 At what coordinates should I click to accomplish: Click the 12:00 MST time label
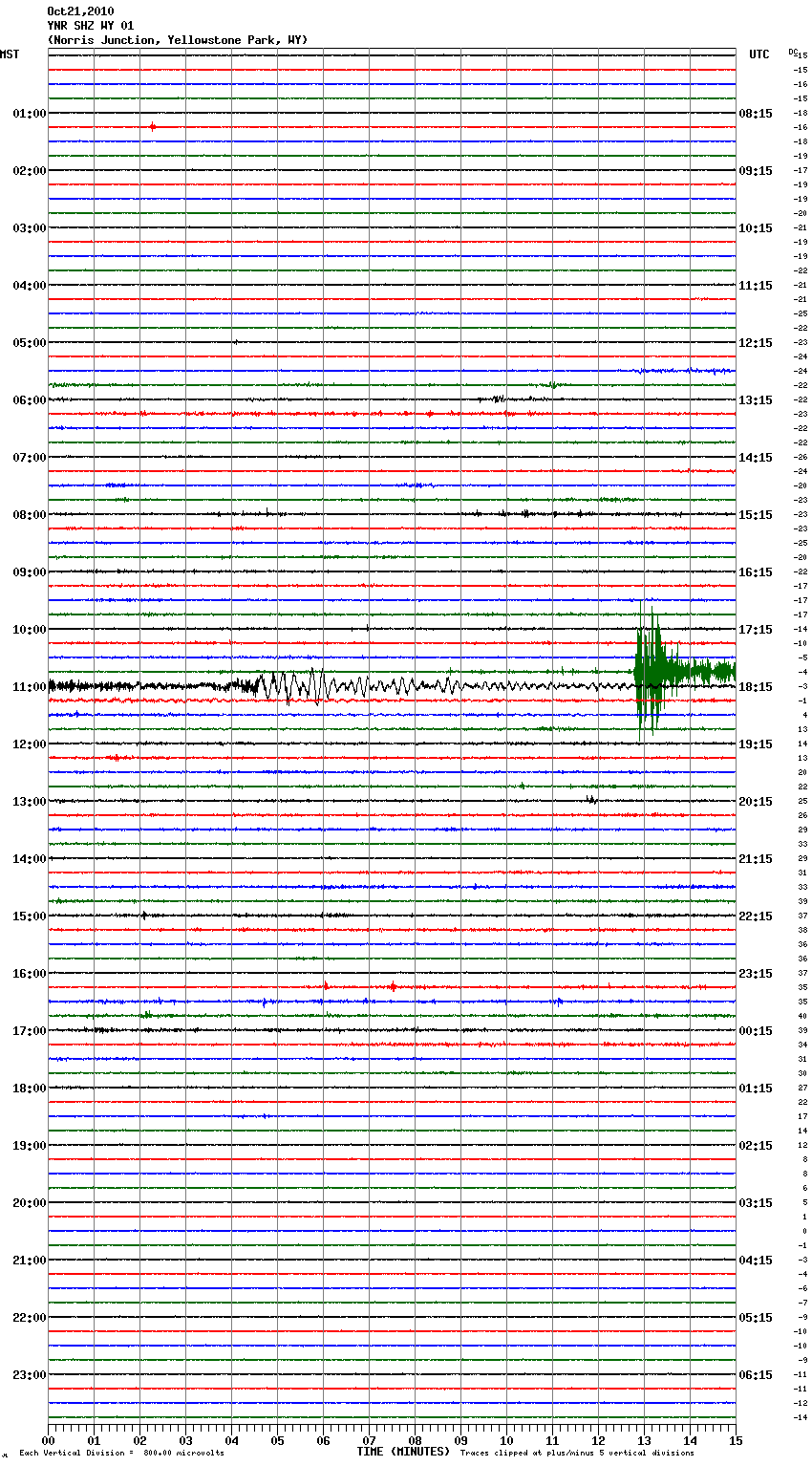30,744
